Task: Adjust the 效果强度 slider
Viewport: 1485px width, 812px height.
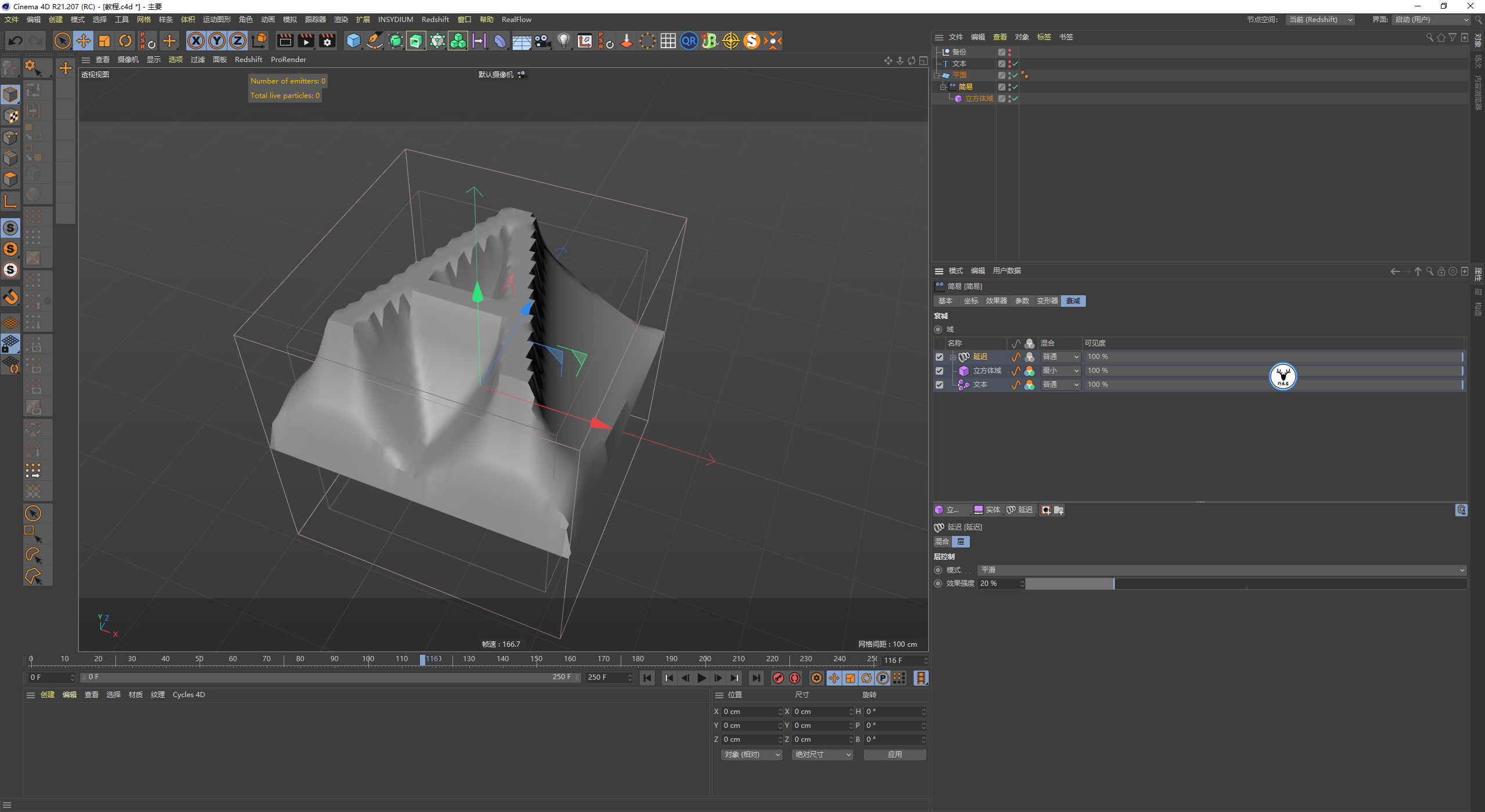Action: pyautogui.click(x=1114, y=583)
